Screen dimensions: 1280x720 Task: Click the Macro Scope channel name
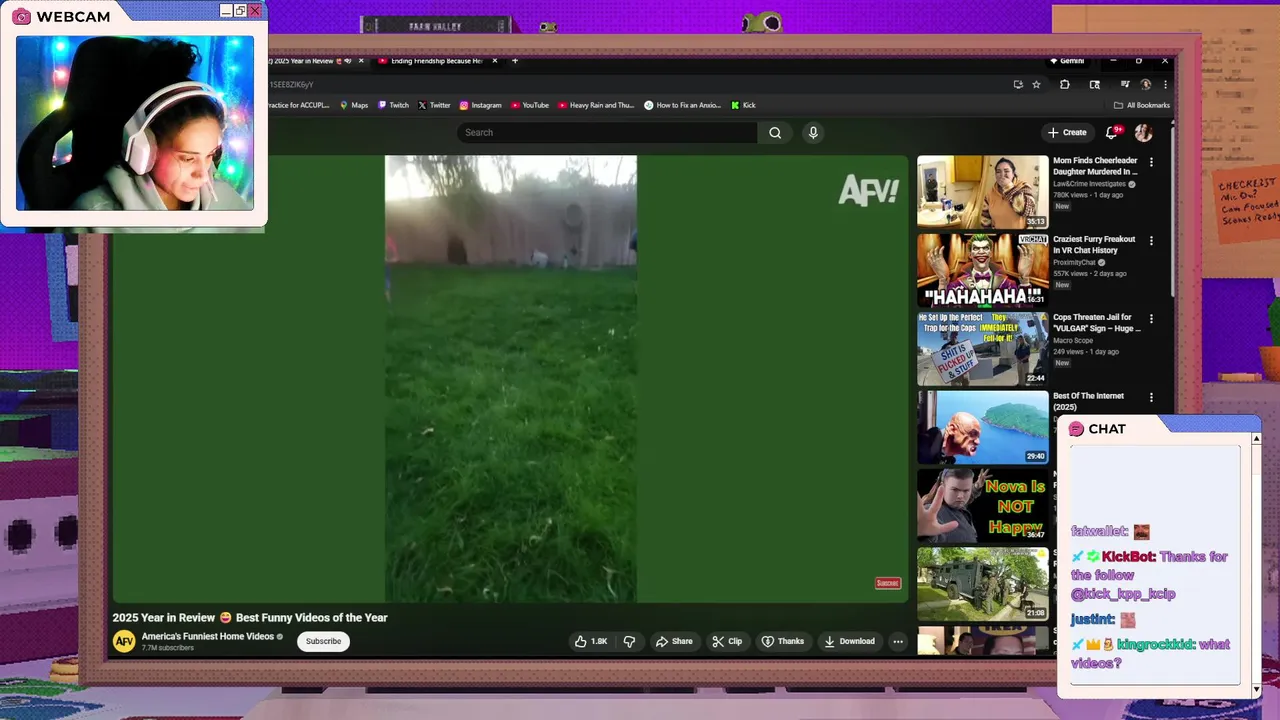click(x=1073, y=341)
